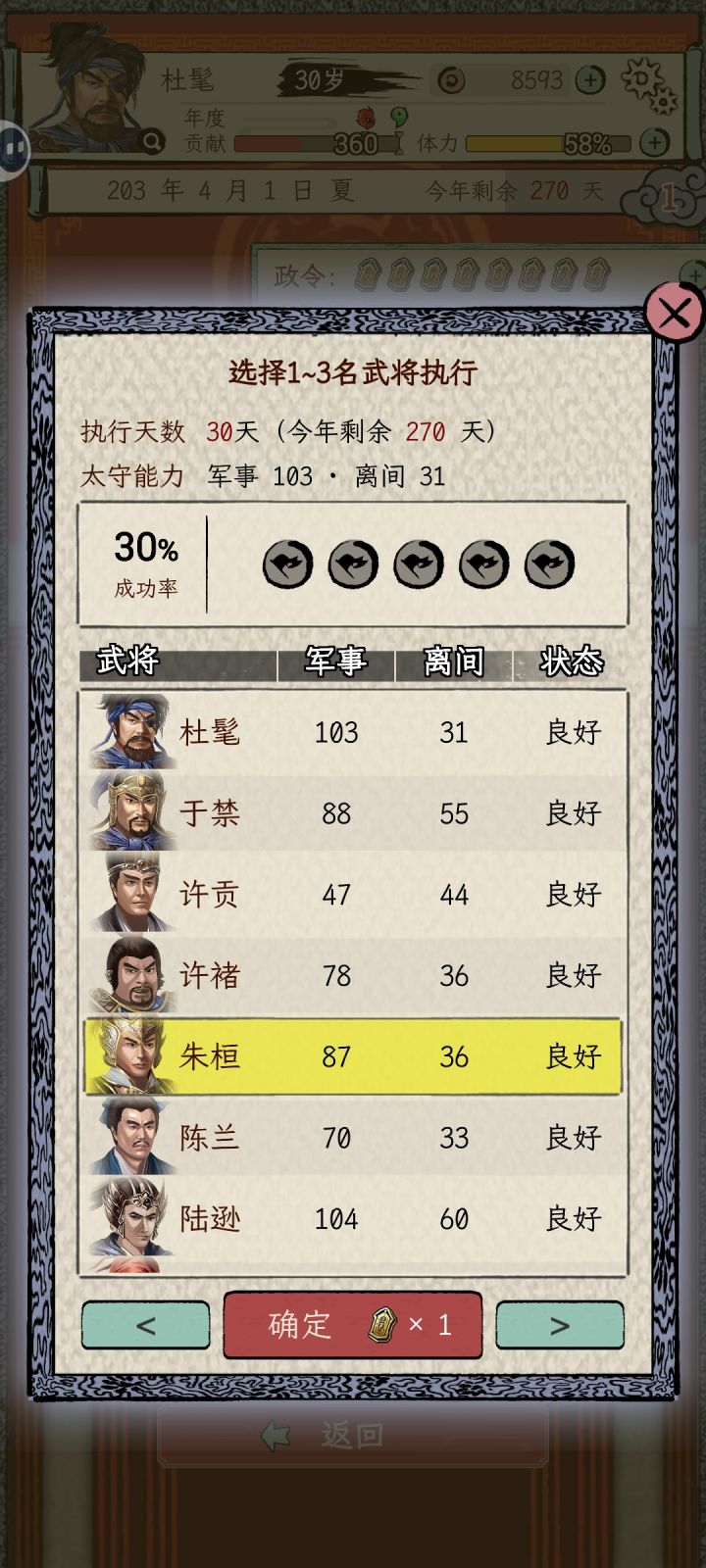Toggle selection of general 陆逊
This screenshot has height=1568, width=706.
(x=353, y=1218)
